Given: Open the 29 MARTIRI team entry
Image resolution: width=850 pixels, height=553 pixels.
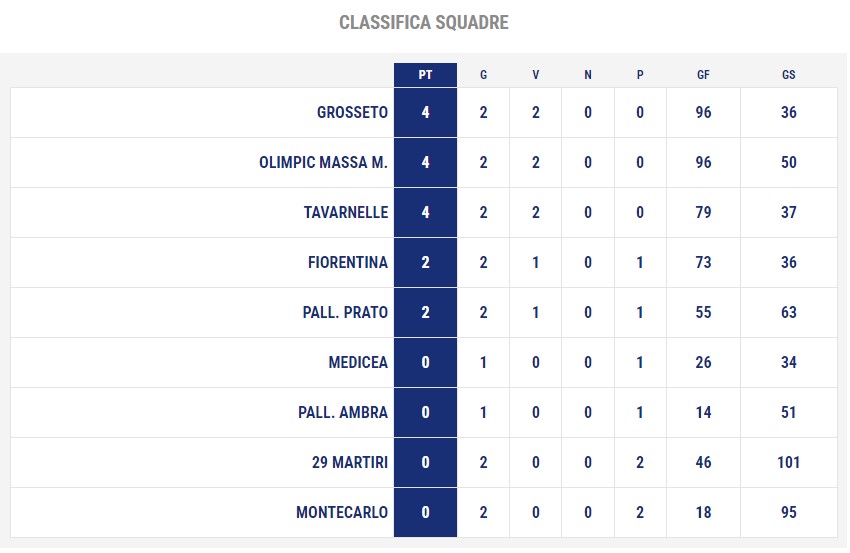Looking at the screenshot, I should [350, 462].
